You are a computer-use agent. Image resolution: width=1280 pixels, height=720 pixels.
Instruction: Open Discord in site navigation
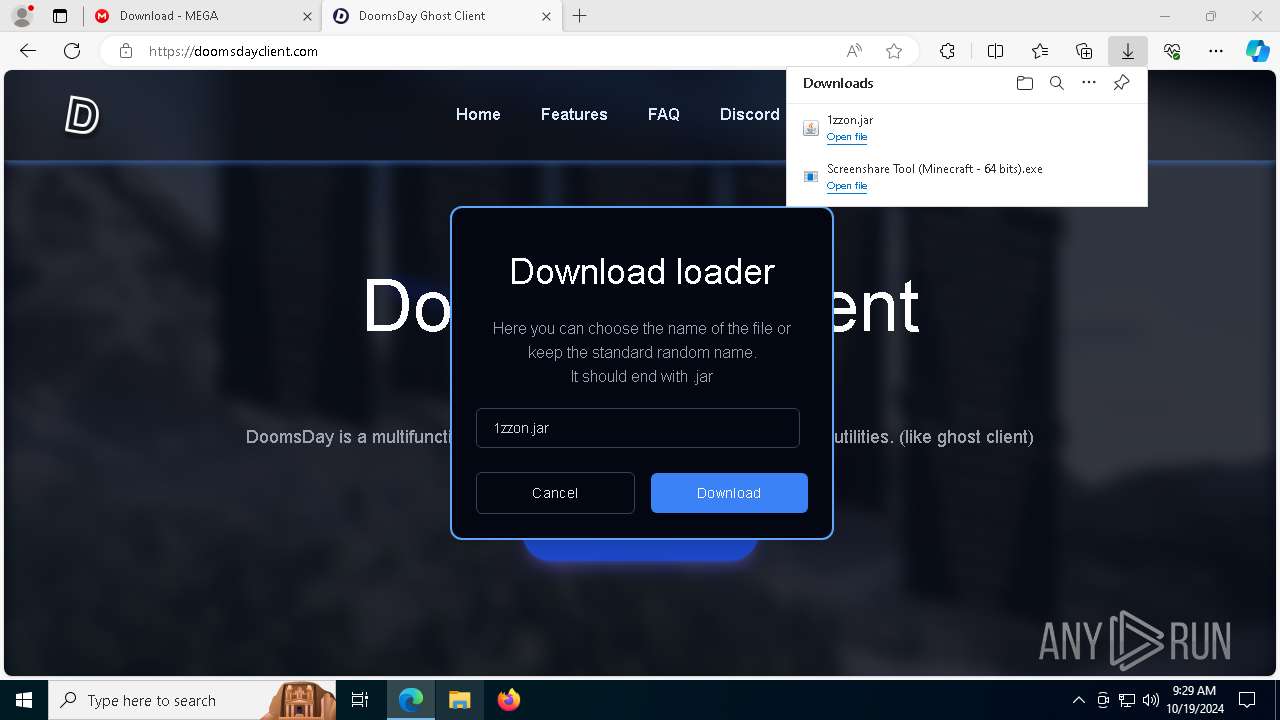point(749,114)
